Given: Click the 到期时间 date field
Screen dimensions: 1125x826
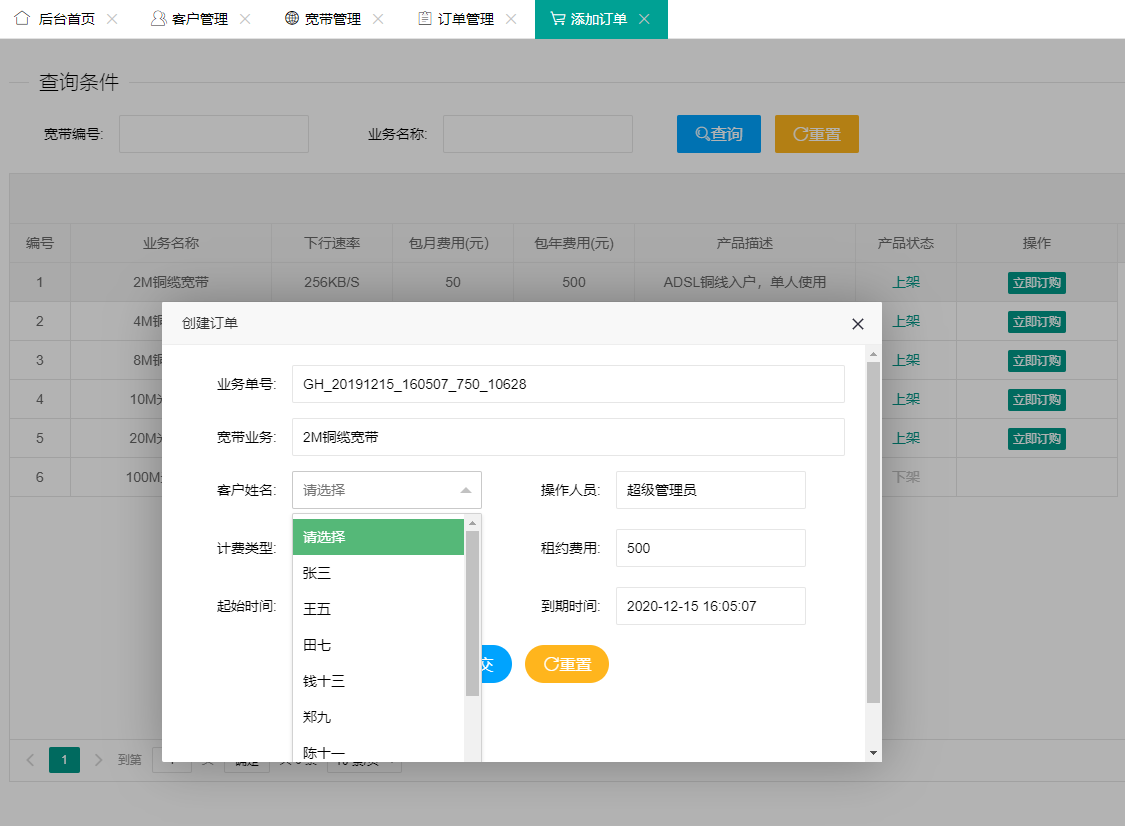Looking at the screenshot, I should pyautogui.click(x=710, y=606).
